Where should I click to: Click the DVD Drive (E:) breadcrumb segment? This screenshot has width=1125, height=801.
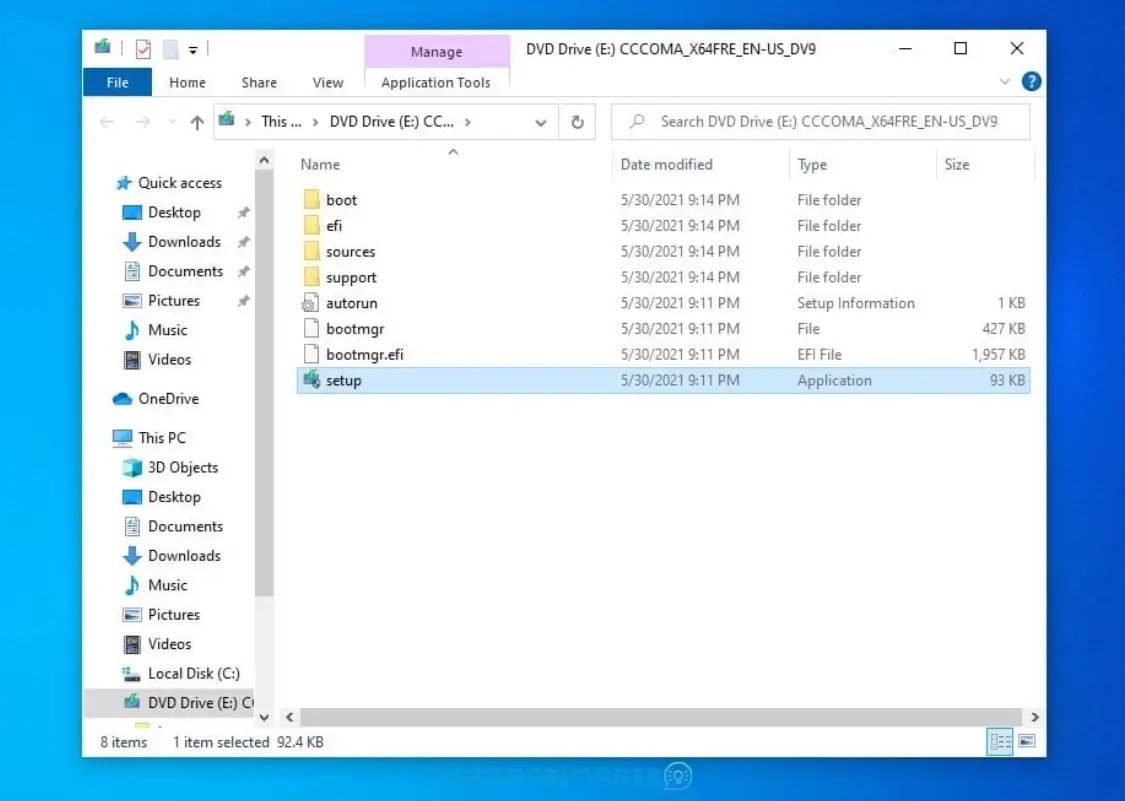[391, 122]
